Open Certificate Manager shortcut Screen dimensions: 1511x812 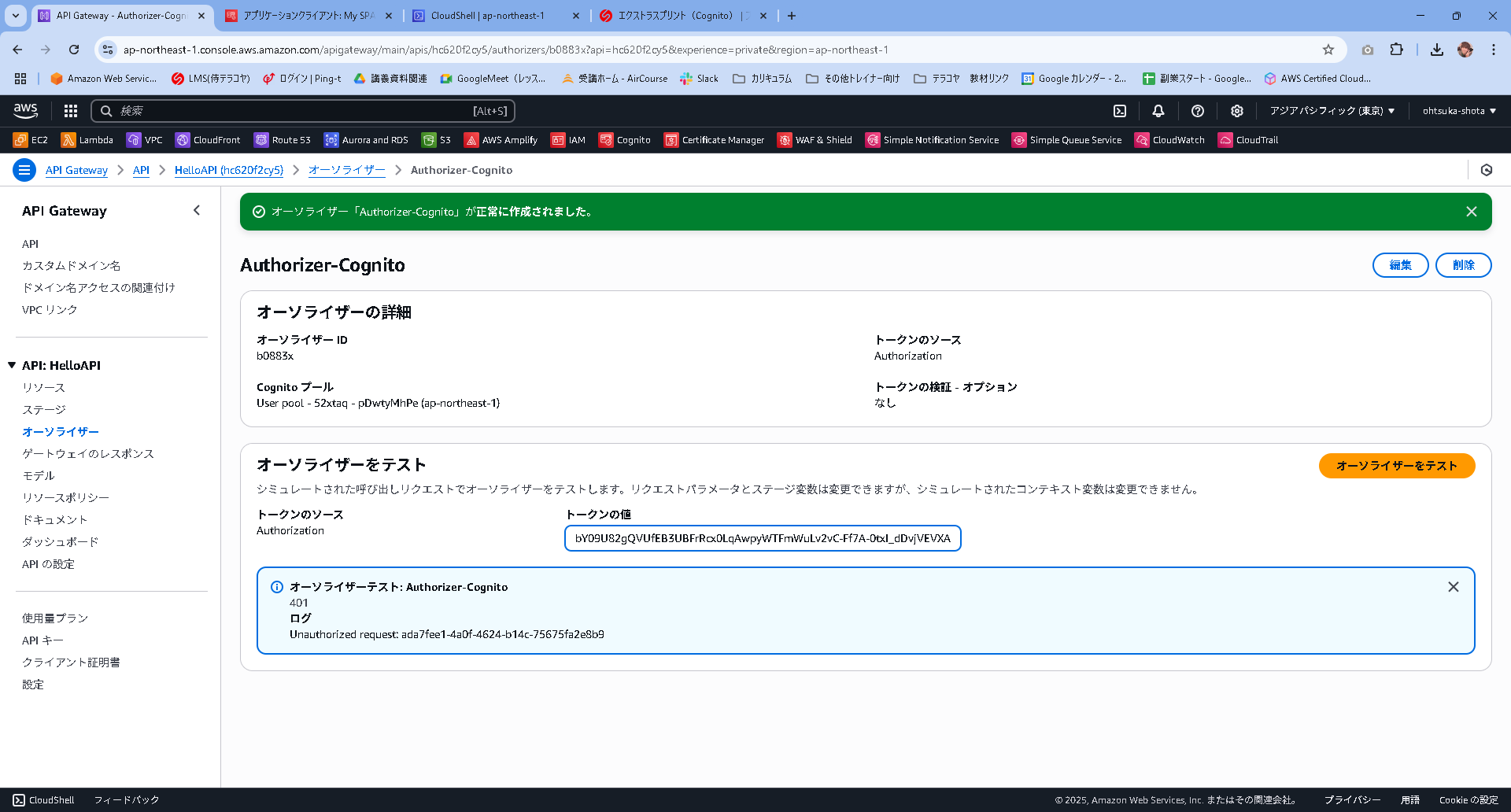click(x=715, y=140)
